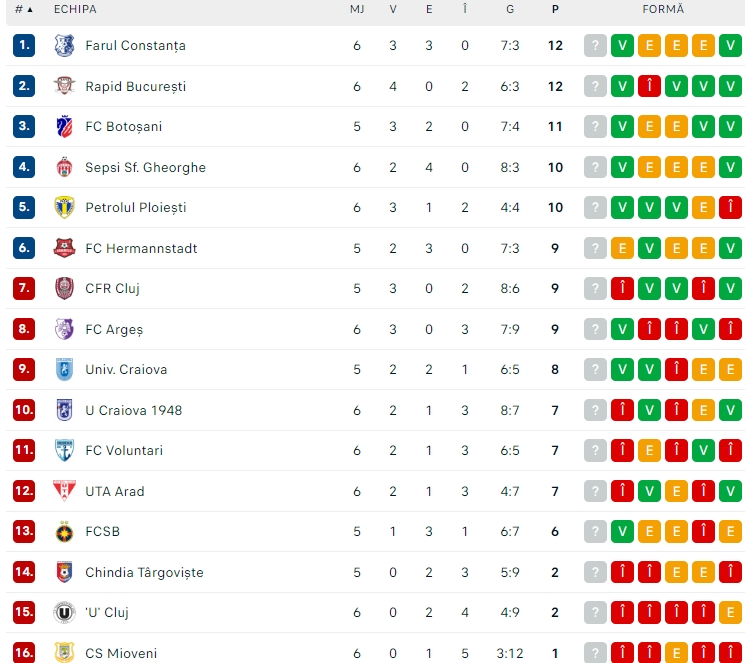Click the Petrolul Ploiești crest icon
Screen dimensions: 745x663
pos(65,207)
